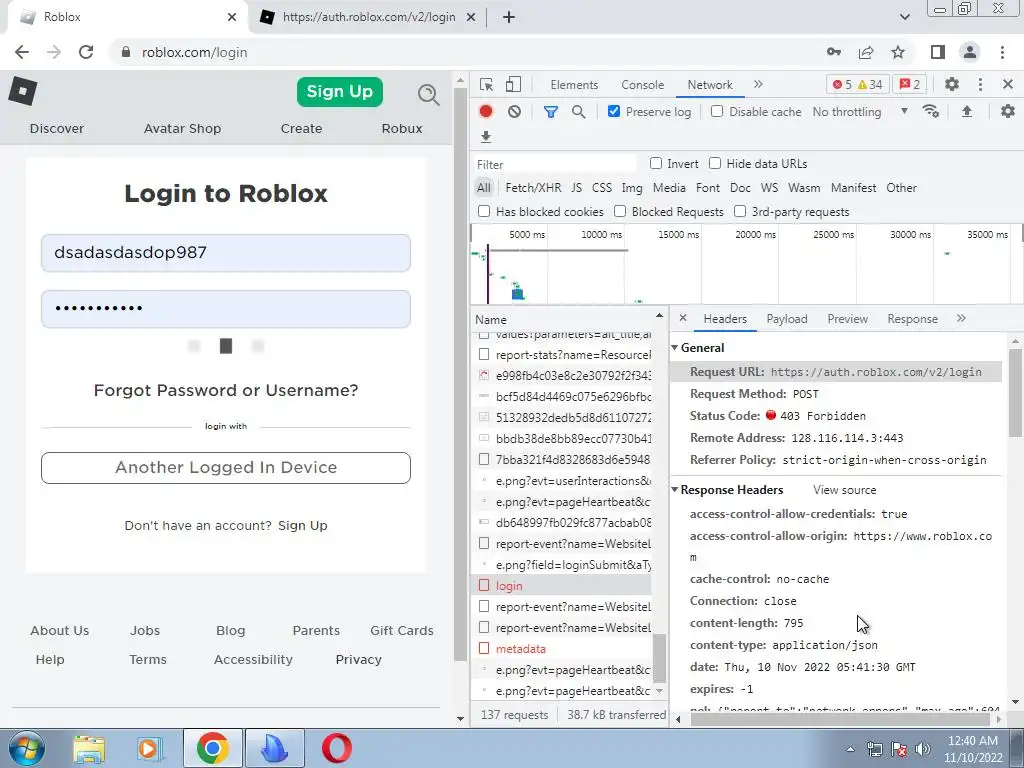This screenshot has height=768, width=1024.
Task: Open Chrome tab search dropdown arrow
Action: click(904, 17)
